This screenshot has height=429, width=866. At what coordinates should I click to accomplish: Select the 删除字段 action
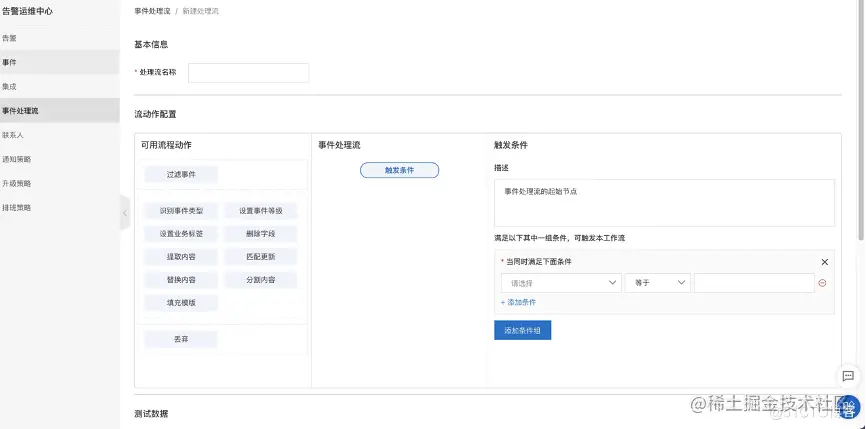(x=261, y=234)
